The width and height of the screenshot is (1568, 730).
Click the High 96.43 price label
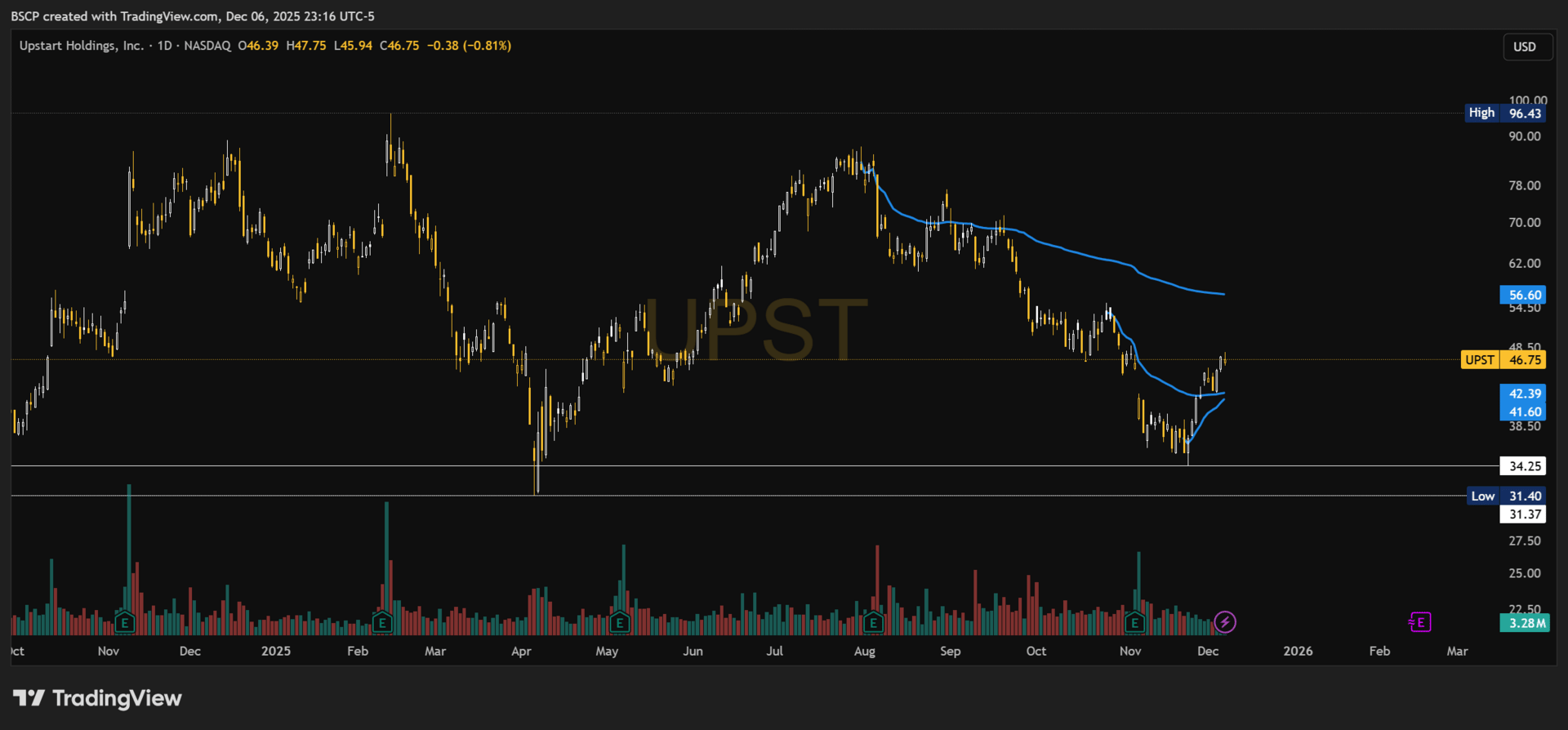coord(1505,114)
